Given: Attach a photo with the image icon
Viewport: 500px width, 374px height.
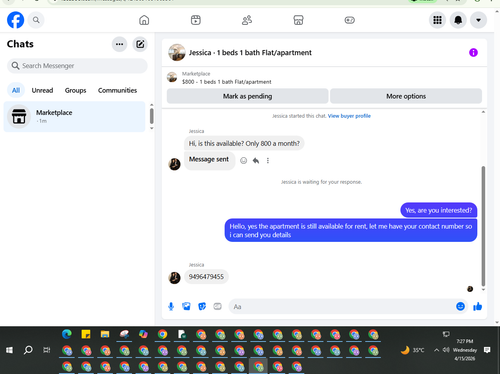Looking at the screenshot, I should [186, 306].
